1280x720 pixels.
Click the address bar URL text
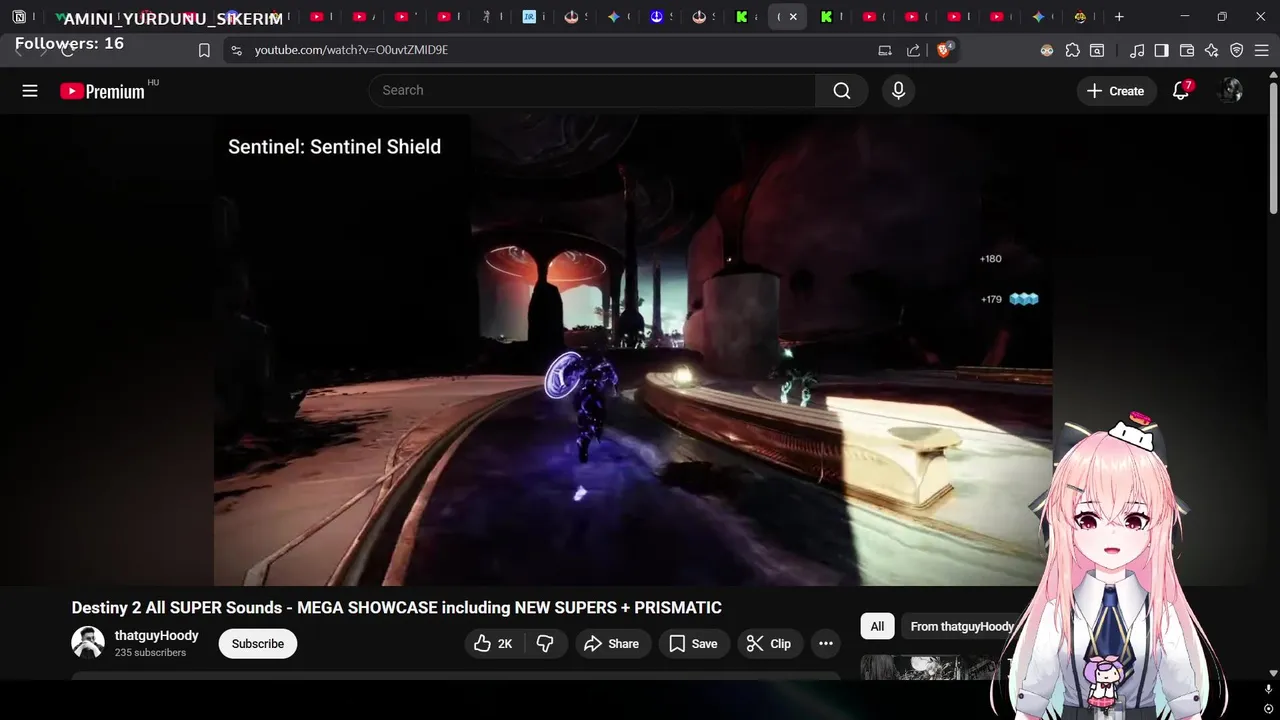(x=351, y=50)
